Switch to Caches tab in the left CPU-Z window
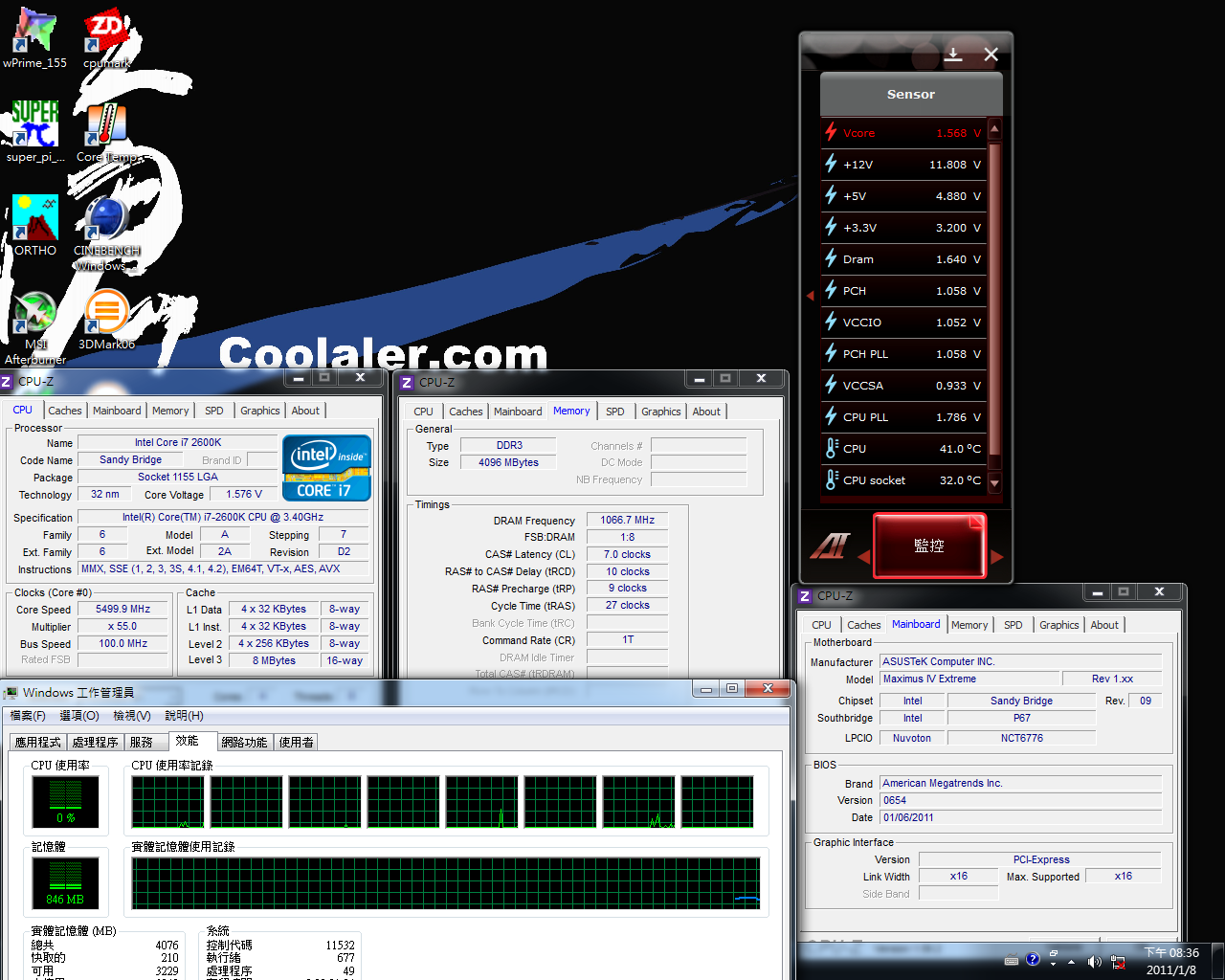Viewport: 1225px width, 980px height. [x=65, y=411]
